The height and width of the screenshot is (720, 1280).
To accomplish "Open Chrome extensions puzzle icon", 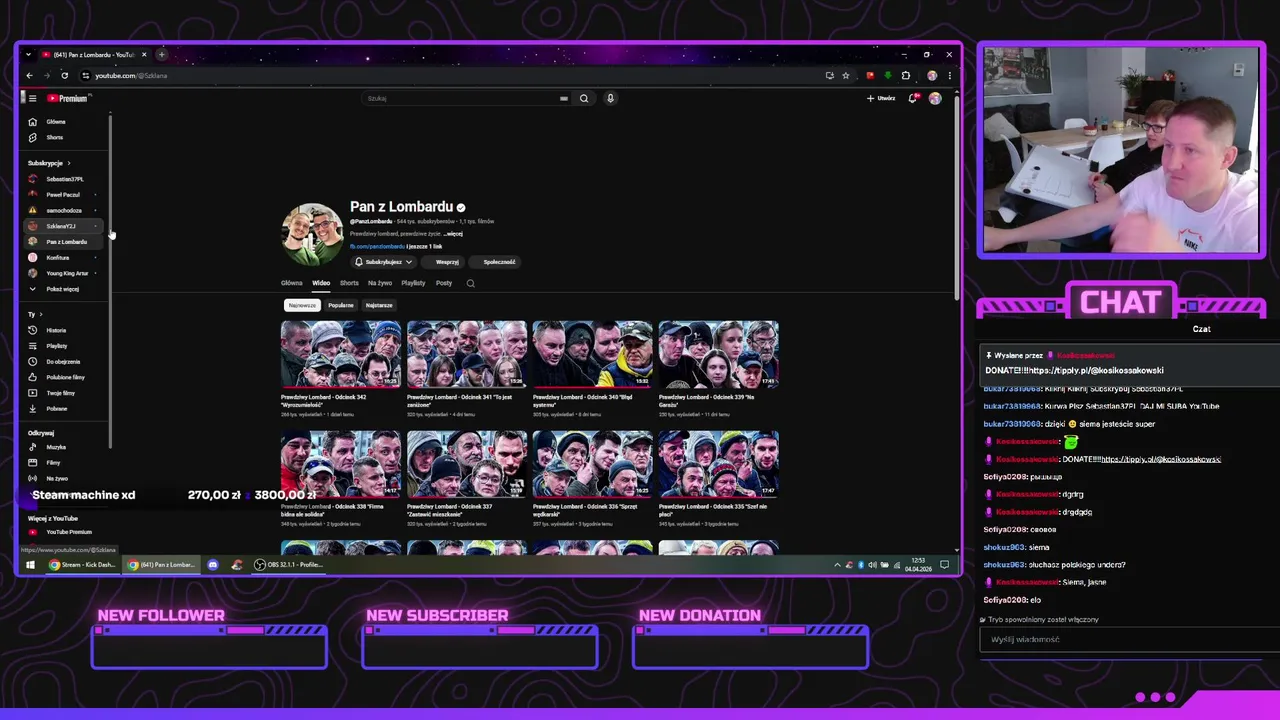I will (906, 75).
